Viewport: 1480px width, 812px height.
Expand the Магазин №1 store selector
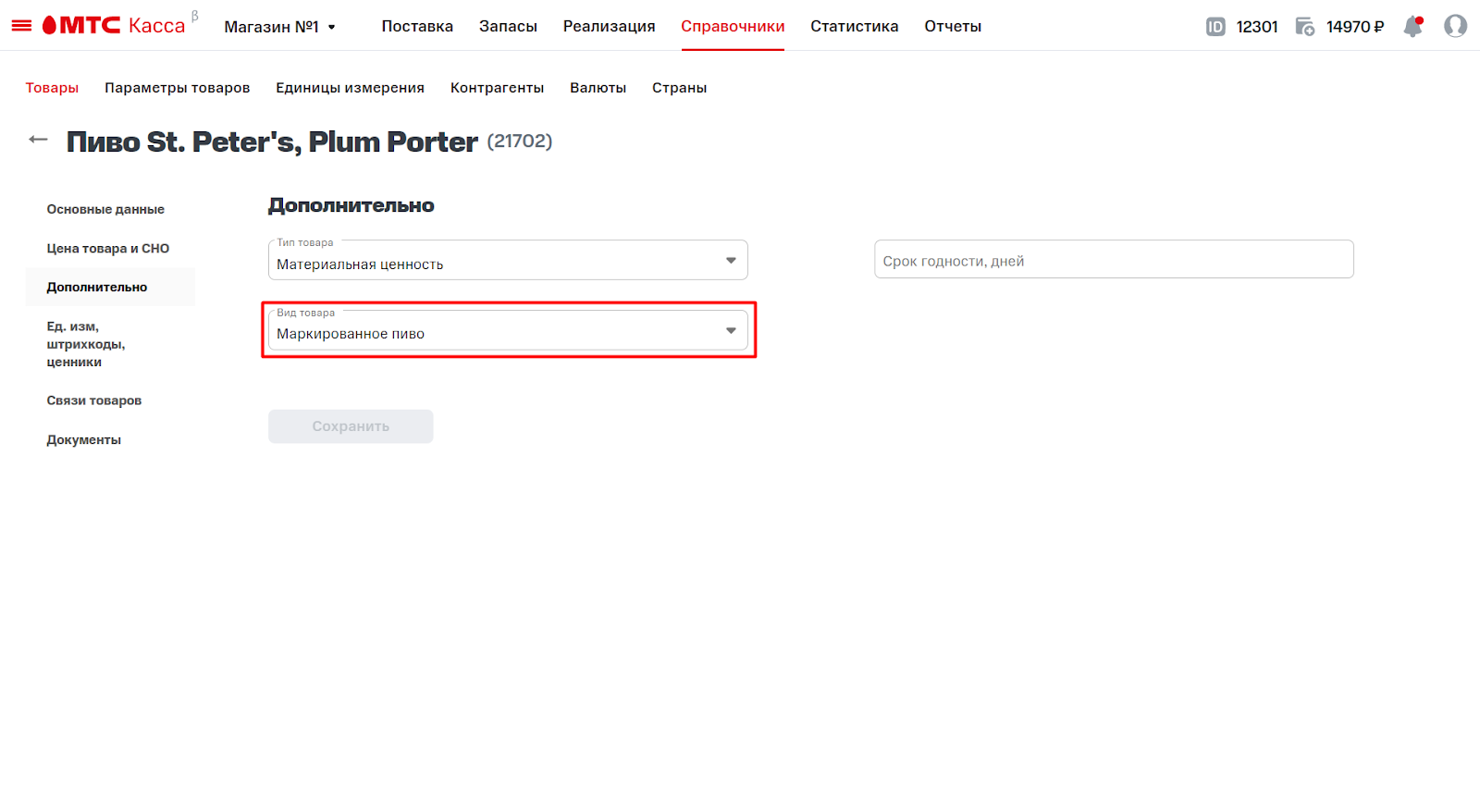coord(279,27)
